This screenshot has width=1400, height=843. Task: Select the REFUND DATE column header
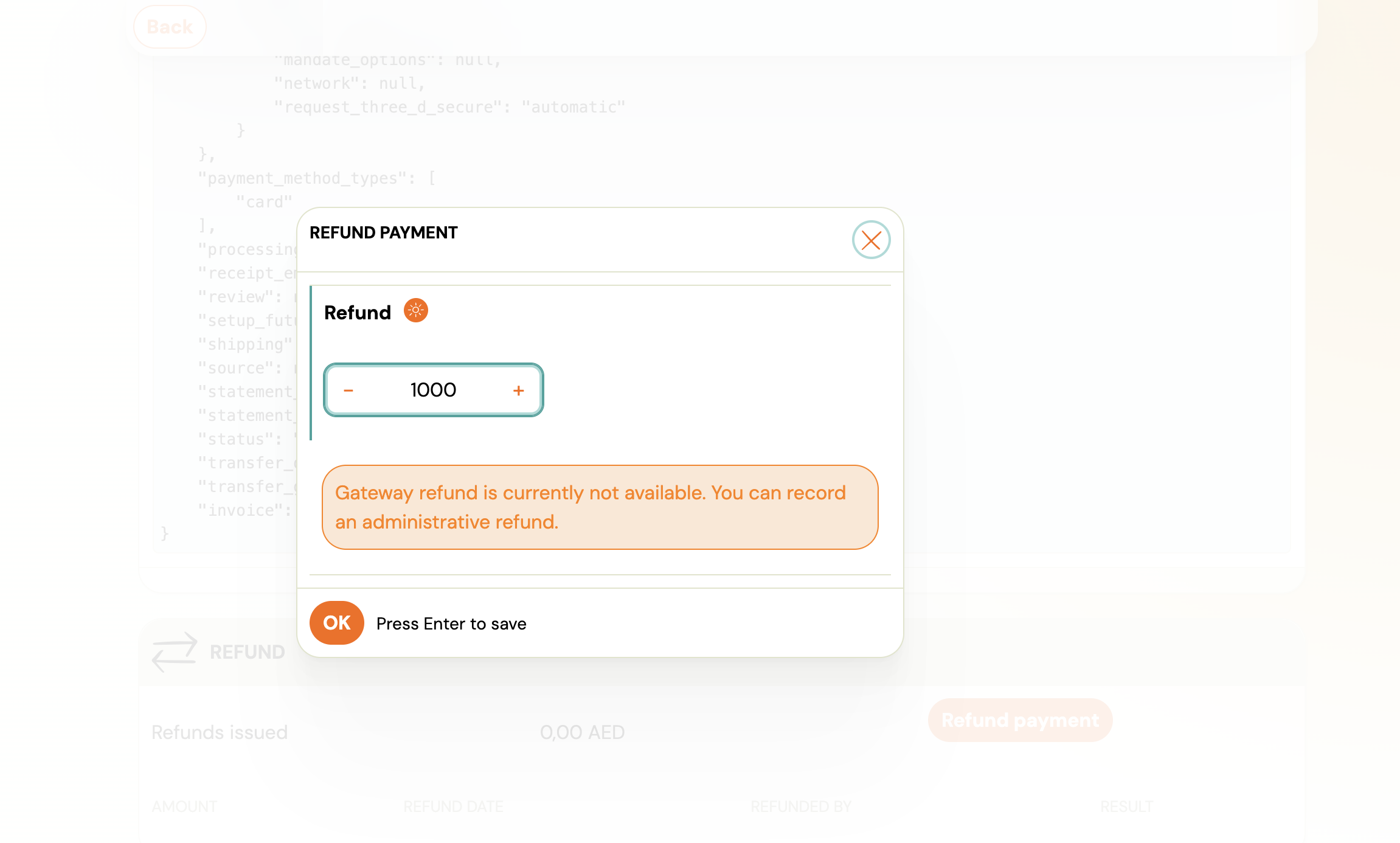(x=454, y=806)
